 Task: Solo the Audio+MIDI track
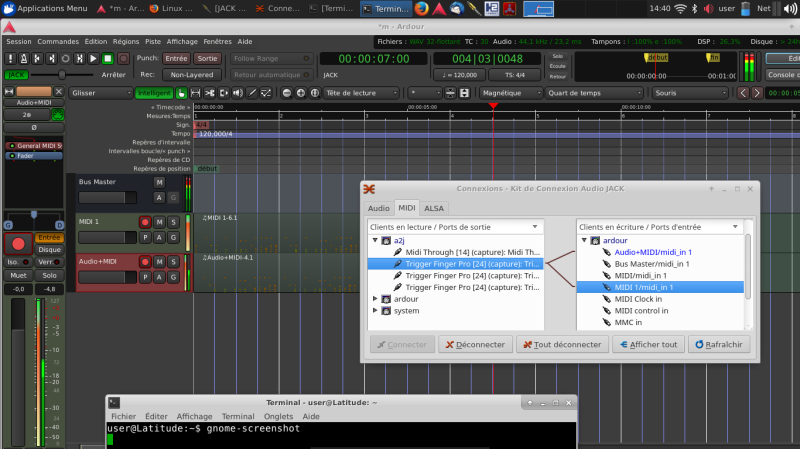pyautogui.click(x=173, y=262)
